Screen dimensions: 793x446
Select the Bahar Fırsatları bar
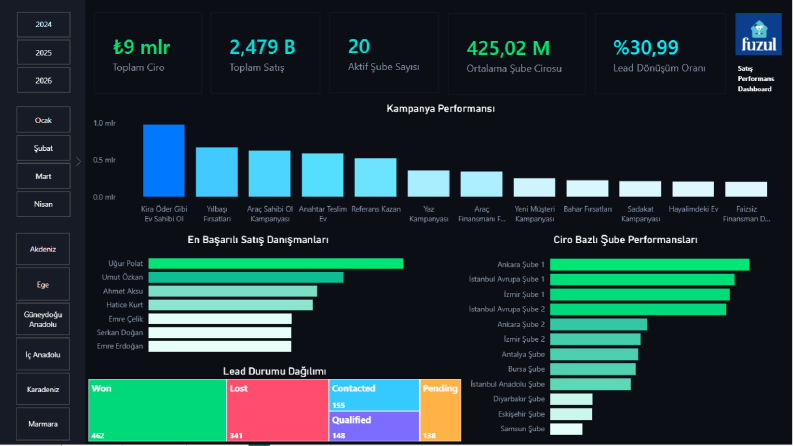coord(587,188)
